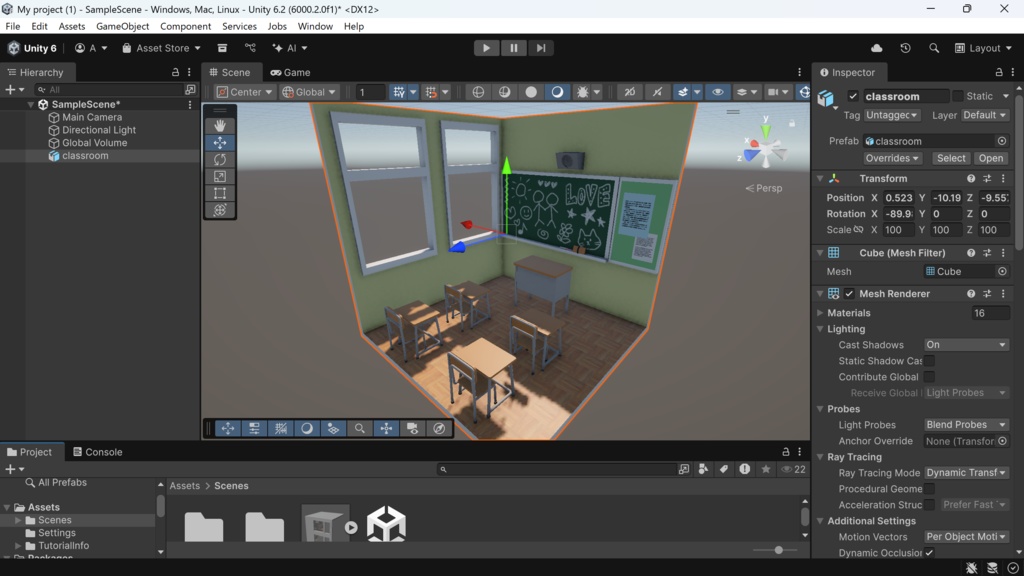Viewport: 1024px width, 576px height.
Task: Open the undo history icon
Action: (x=905, y=48)
